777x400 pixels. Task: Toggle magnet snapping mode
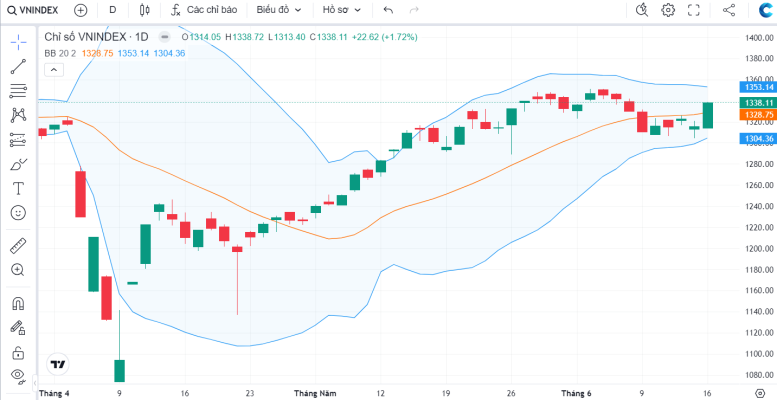[x=18, y=303]
